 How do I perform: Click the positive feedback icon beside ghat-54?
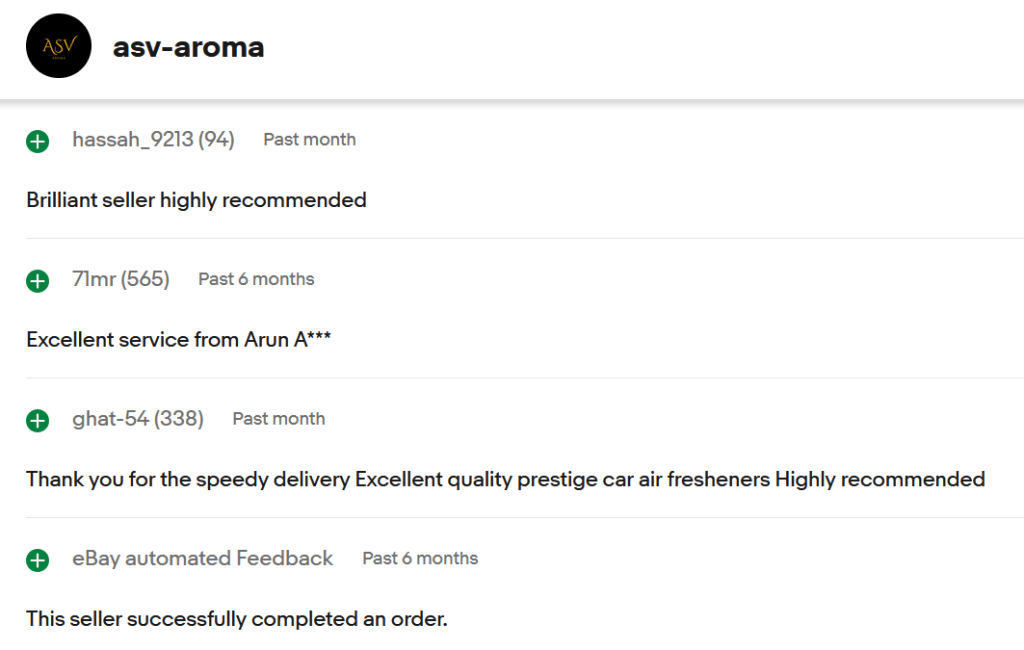click(x=38, y=421)
